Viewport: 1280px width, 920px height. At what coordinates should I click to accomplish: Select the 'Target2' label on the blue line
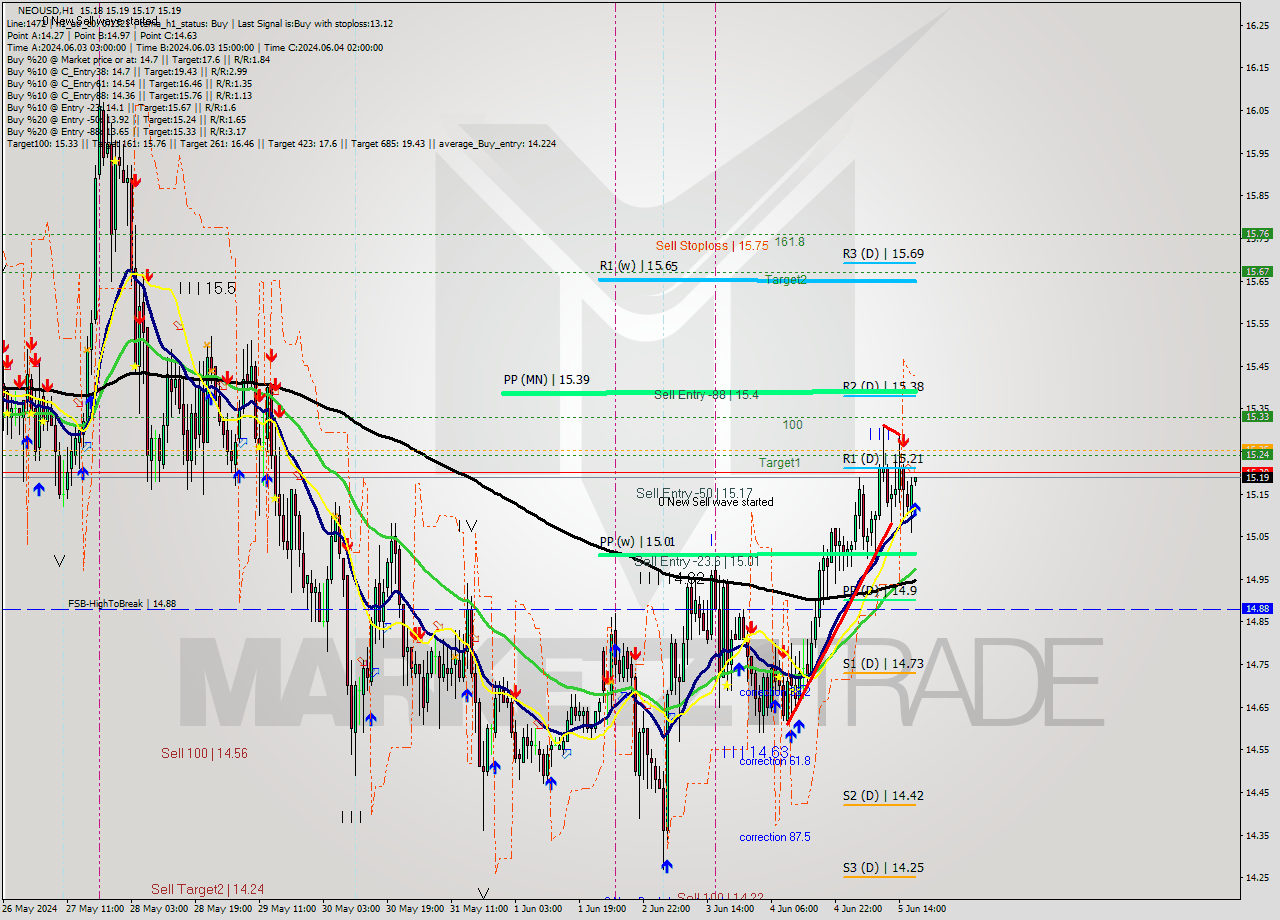786,280
